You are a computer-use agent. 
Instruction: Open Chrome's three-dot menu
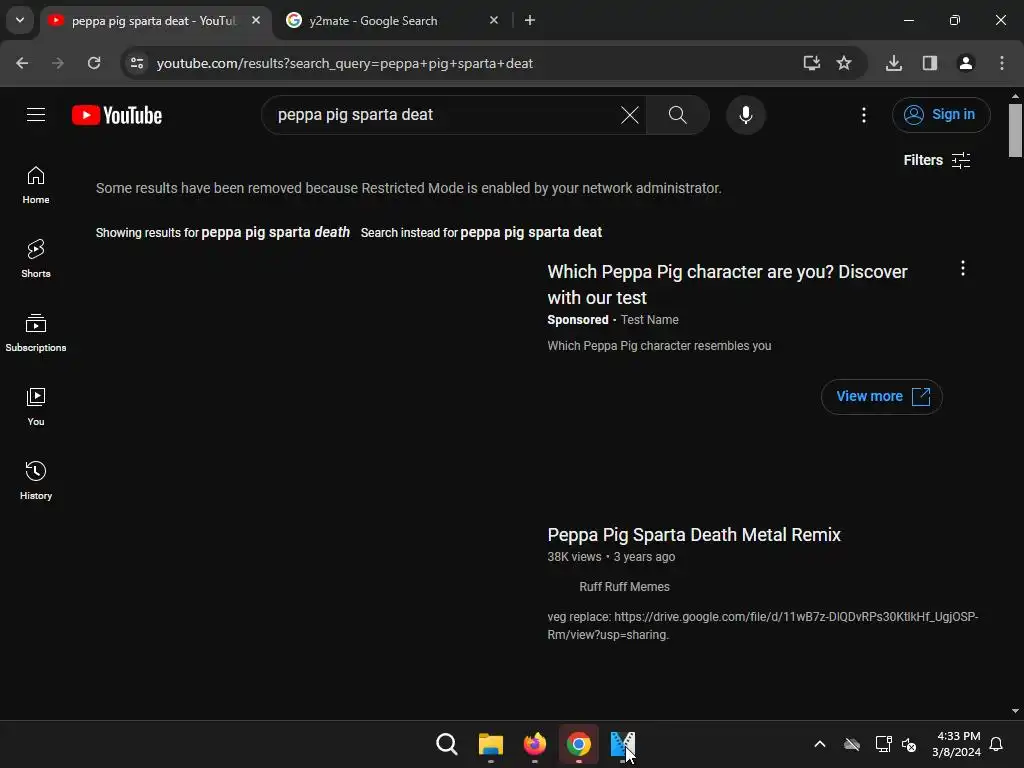coord(1001,63)
